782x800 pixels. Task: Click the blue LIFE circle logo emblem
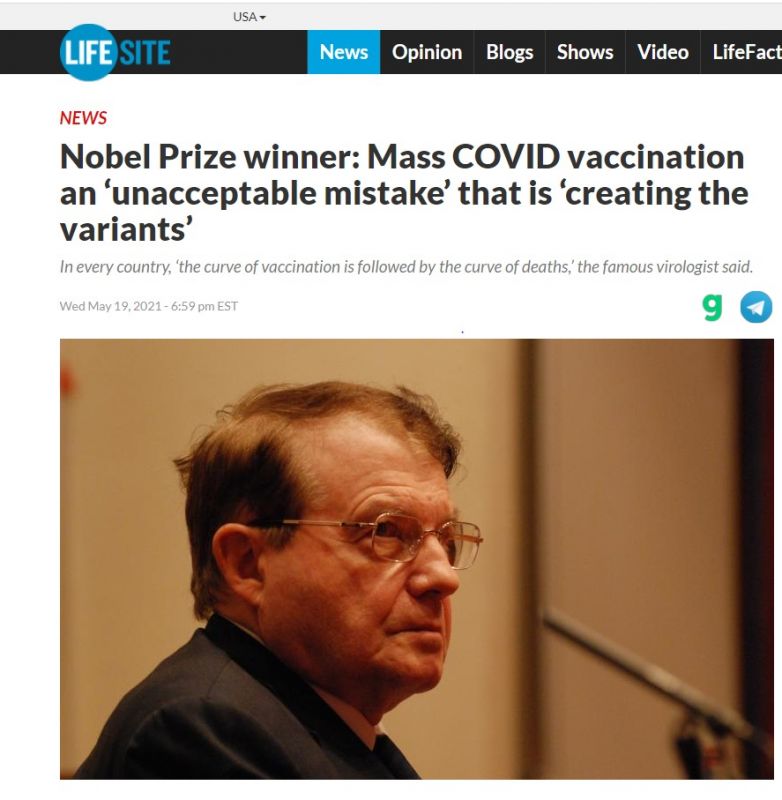(88, 52)
